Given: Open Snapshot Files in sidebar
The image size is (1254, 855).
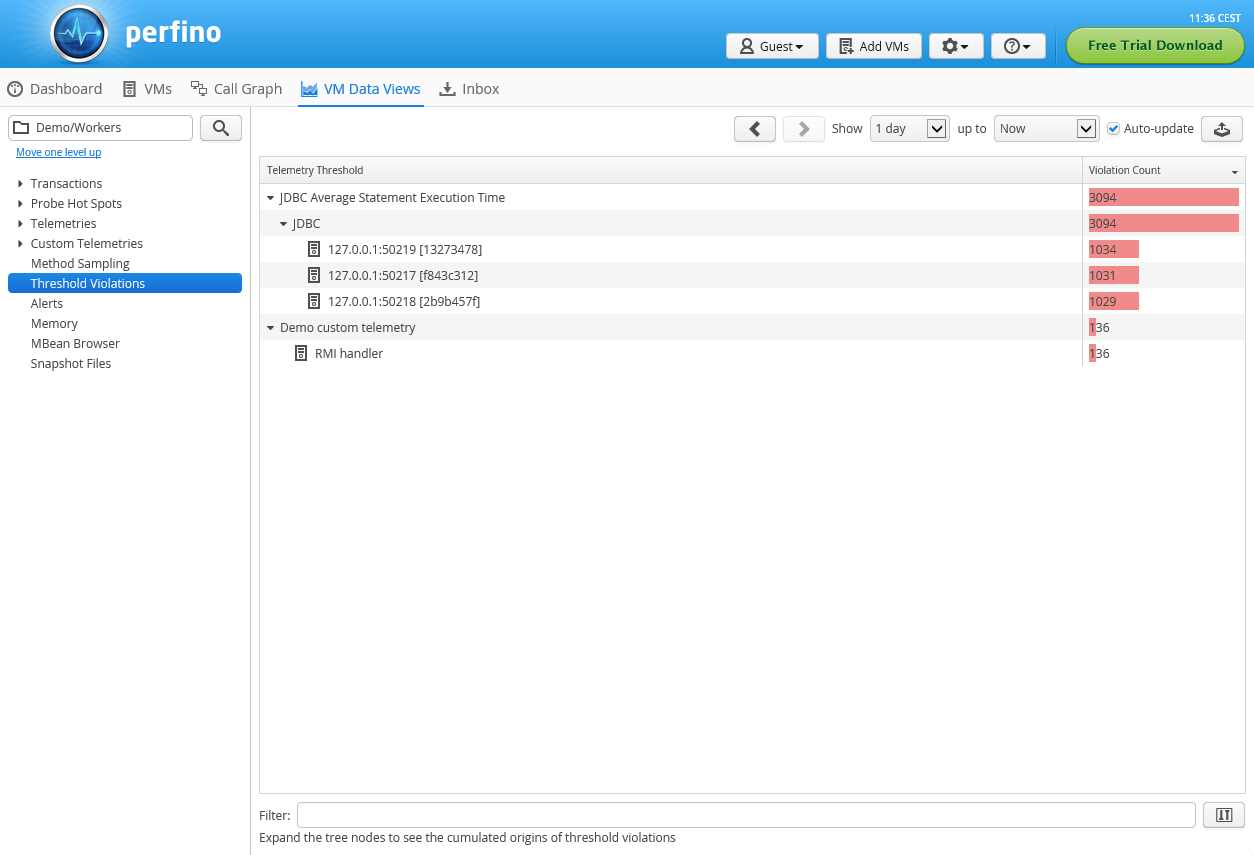Looking at the screenshot, I should tap(71, 363).
